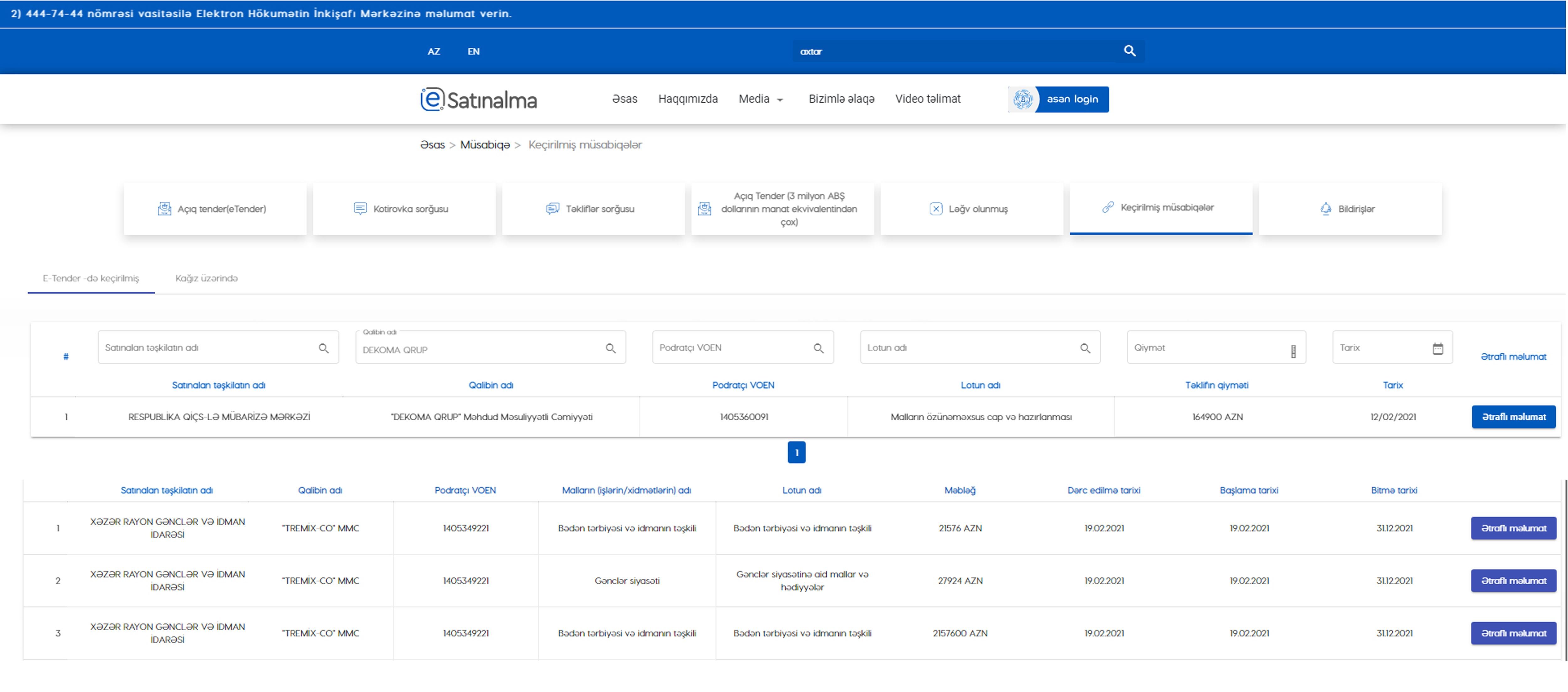
Task: Click the Müsabiqə breadcrumb link
Action: pyautogui.click(x=485, y=145)
